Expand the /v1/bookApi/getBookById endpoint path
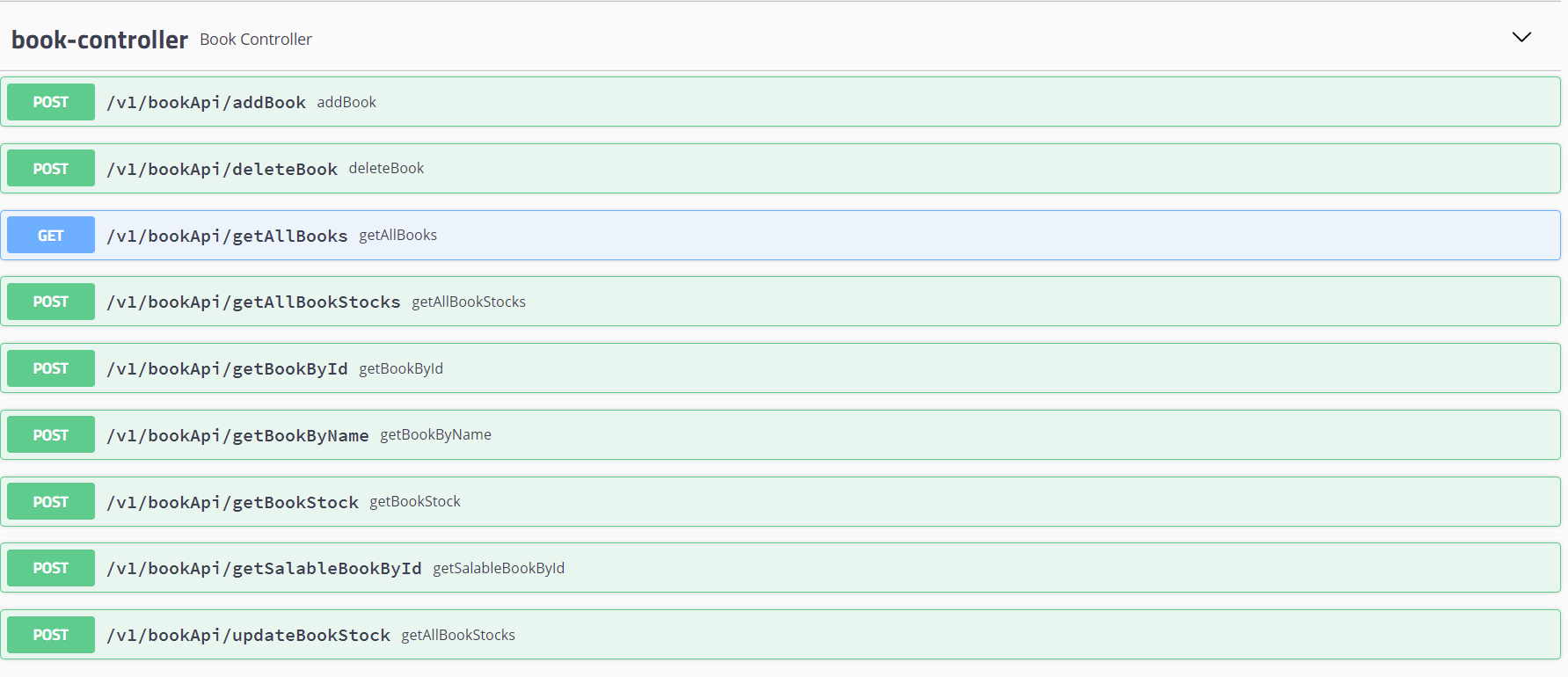The width and height of the screenshot is (1568, 677). 228,368
